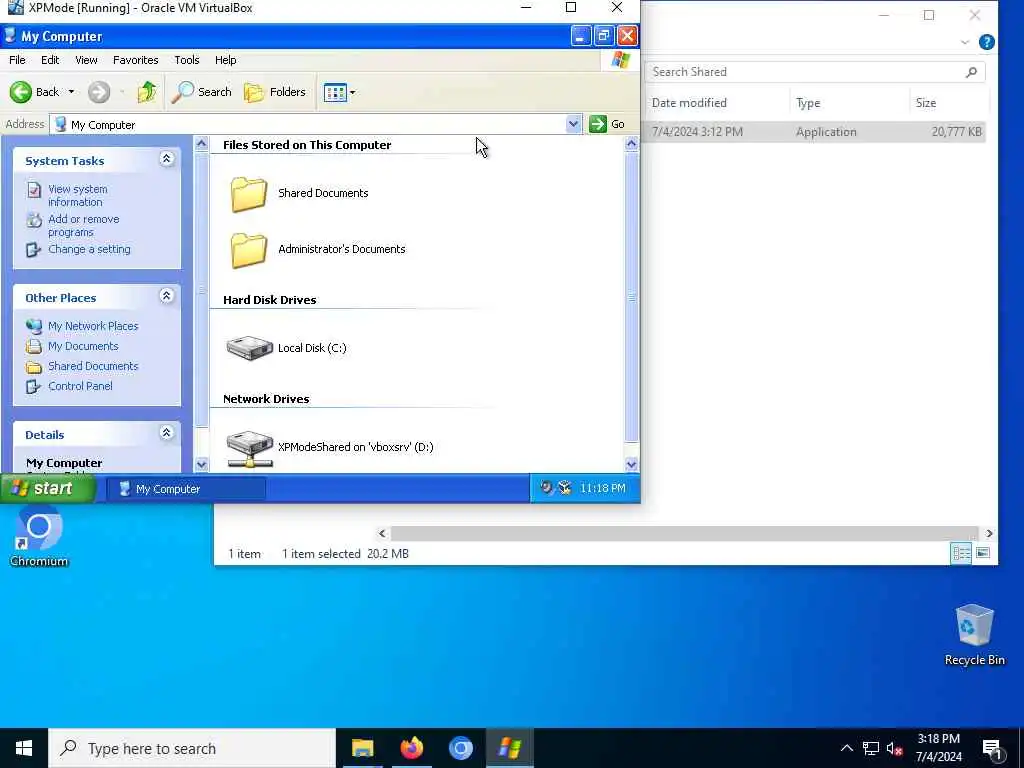Open the notification center icon
1024x768 pixels.
pyautogui.click(x=993, y=750)
